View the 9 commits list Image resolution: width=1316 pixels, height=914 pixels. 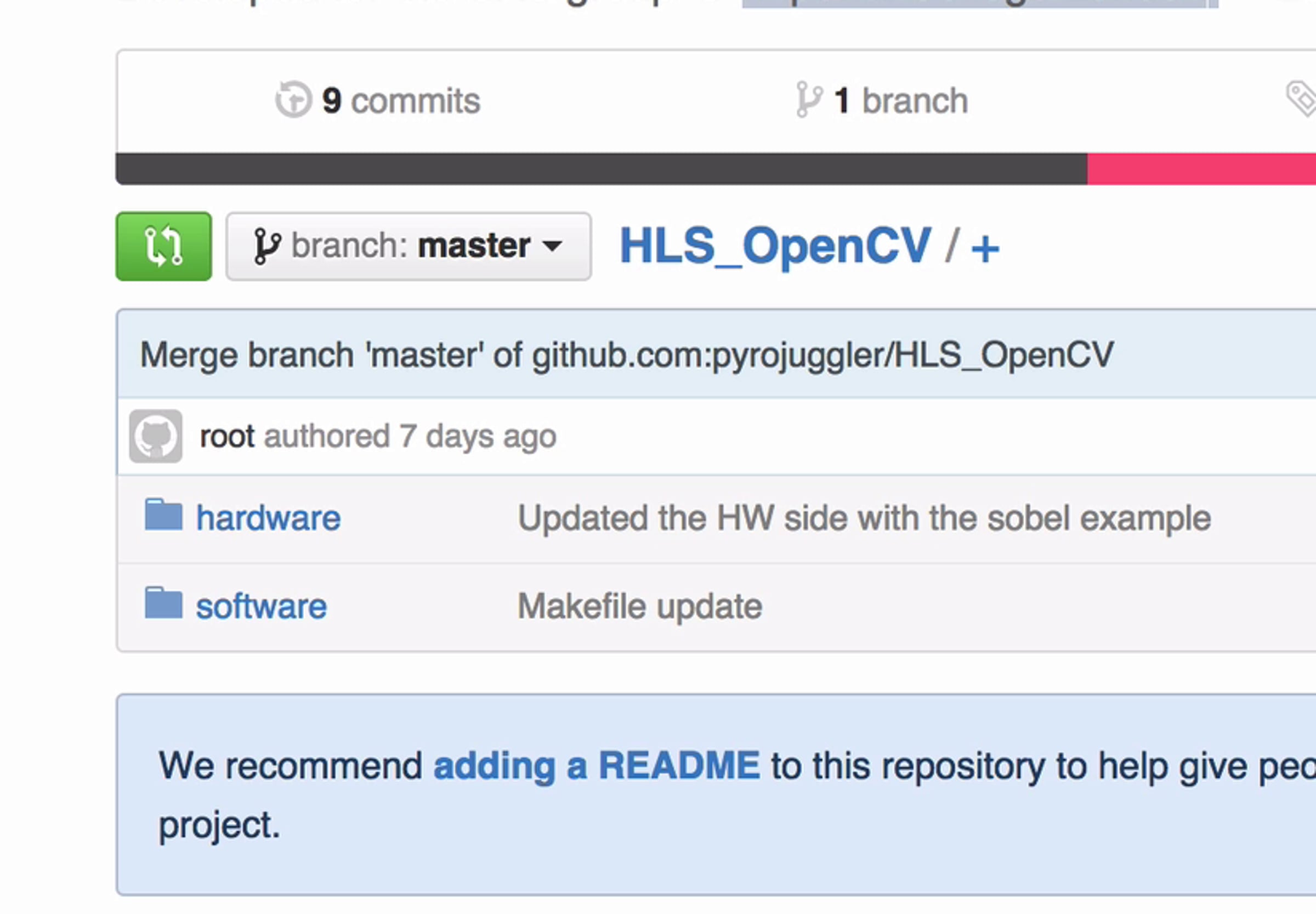point(401,101)
